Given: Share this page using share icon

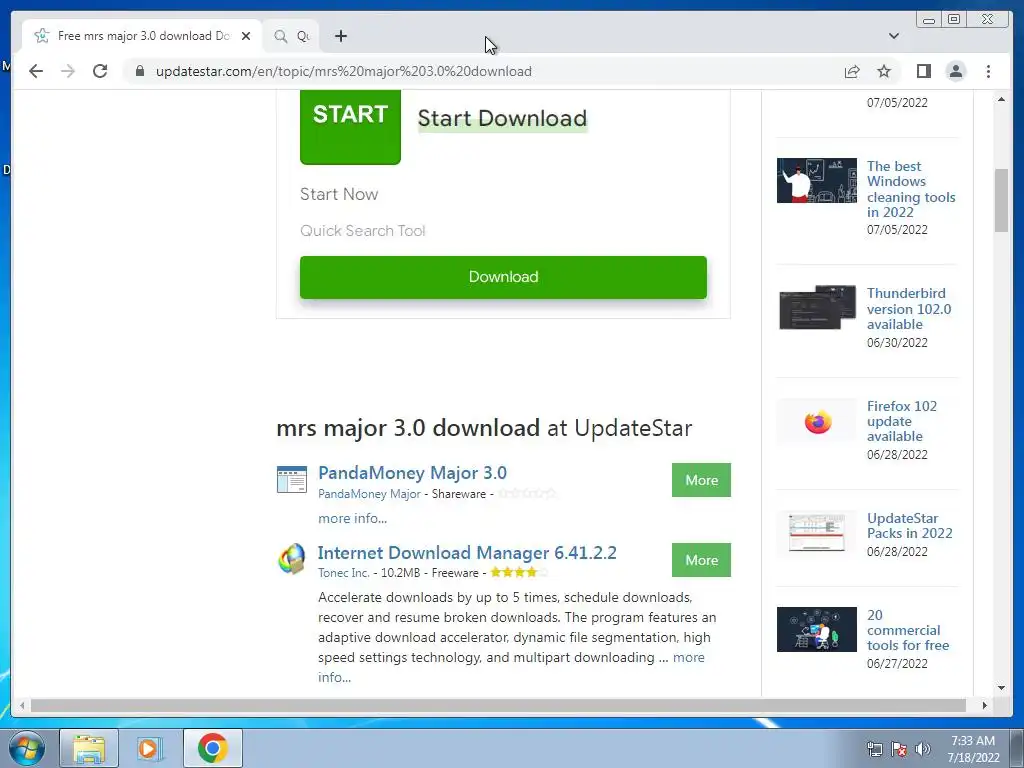Looking at the screenshot, I should pyautogui.click(x=852, y=71).
